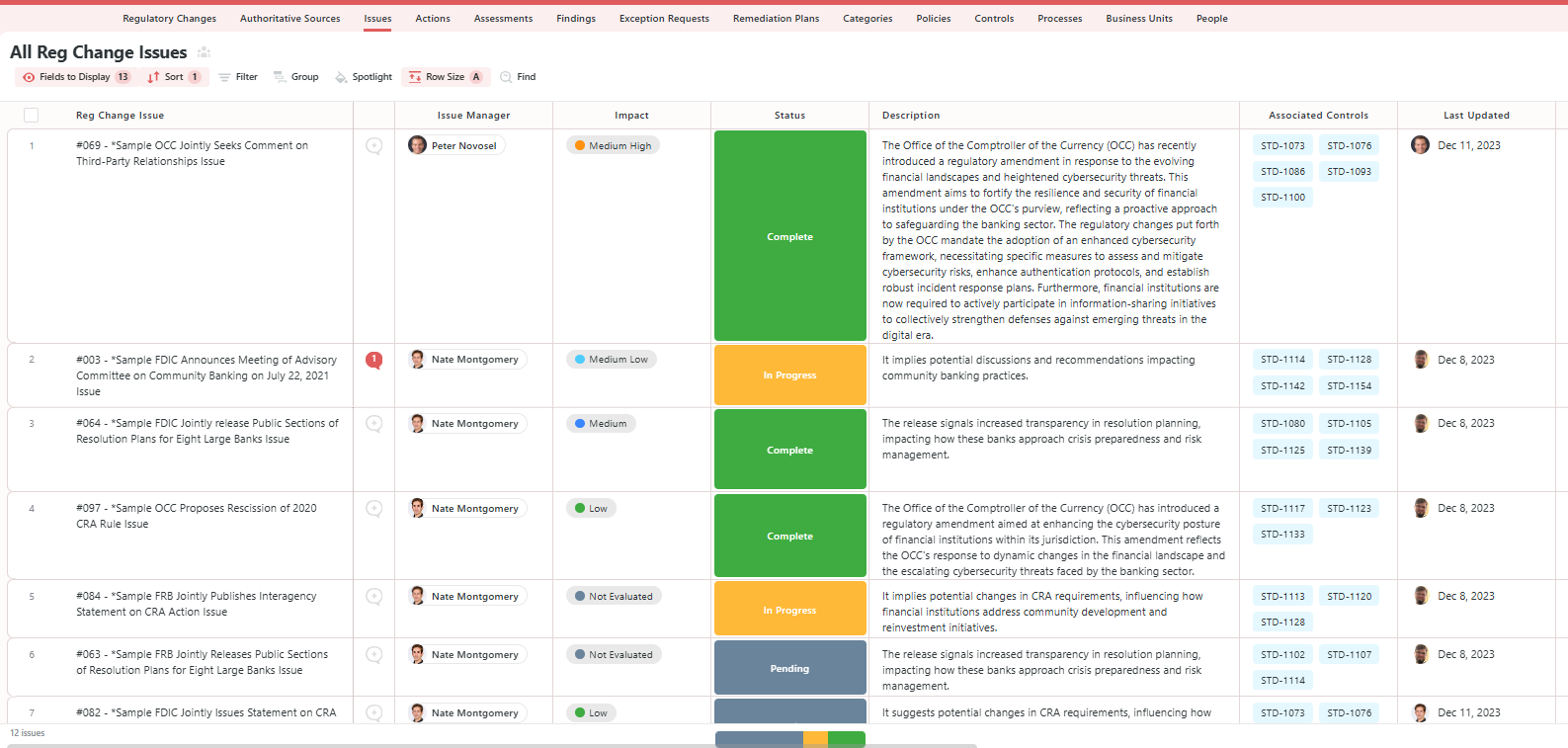1568x748 pixels.
Task: Open Medium High impact value
Action: tap(613, 145)
